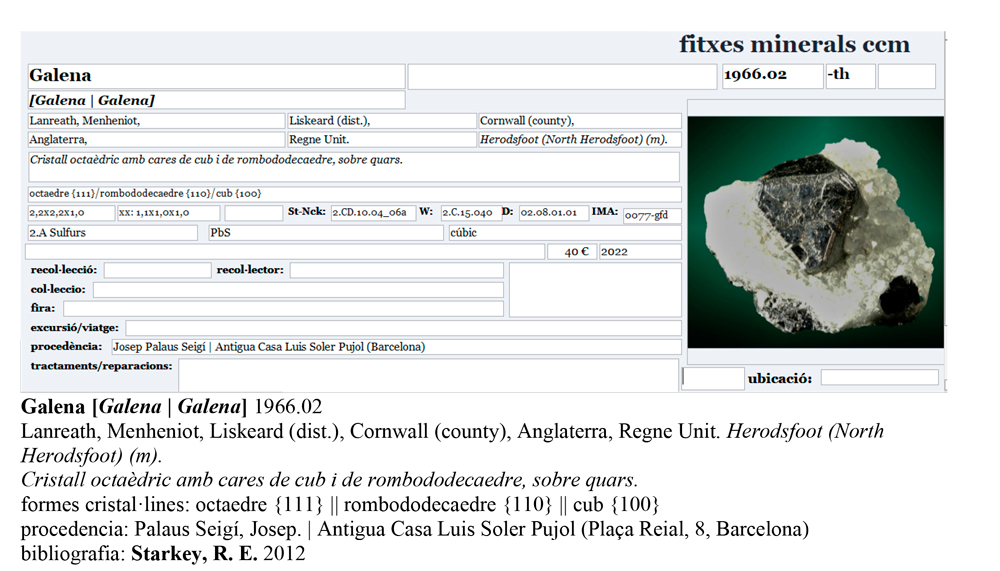Click the recol·lecció input field
This screenshot has height=571, width=1000.
[158, 271]
